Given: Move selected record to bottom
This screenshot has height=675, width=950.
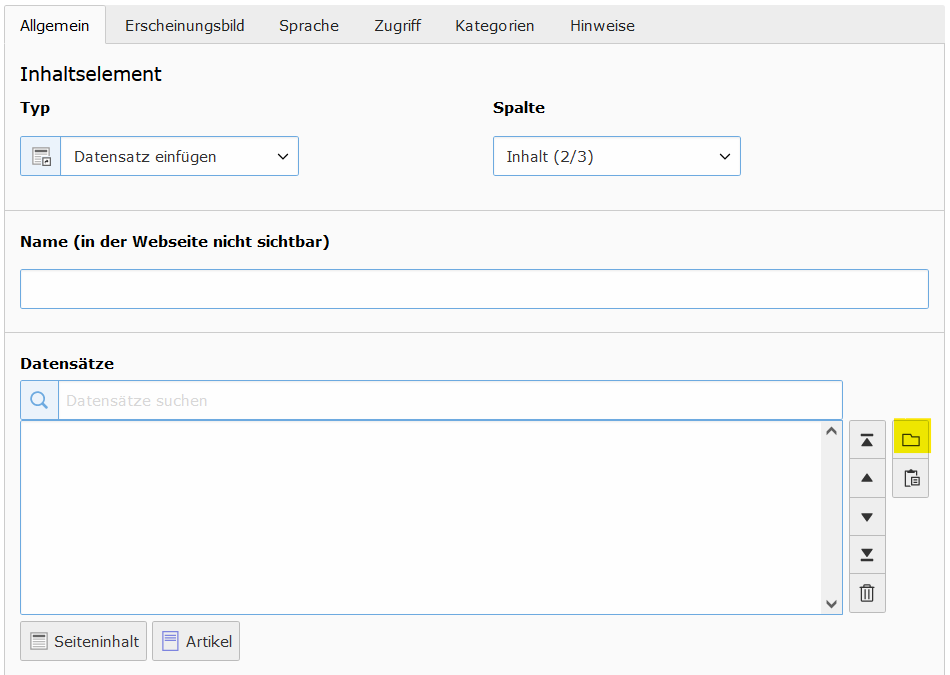Looking at the screenshot, I should [x=867, y=554].
